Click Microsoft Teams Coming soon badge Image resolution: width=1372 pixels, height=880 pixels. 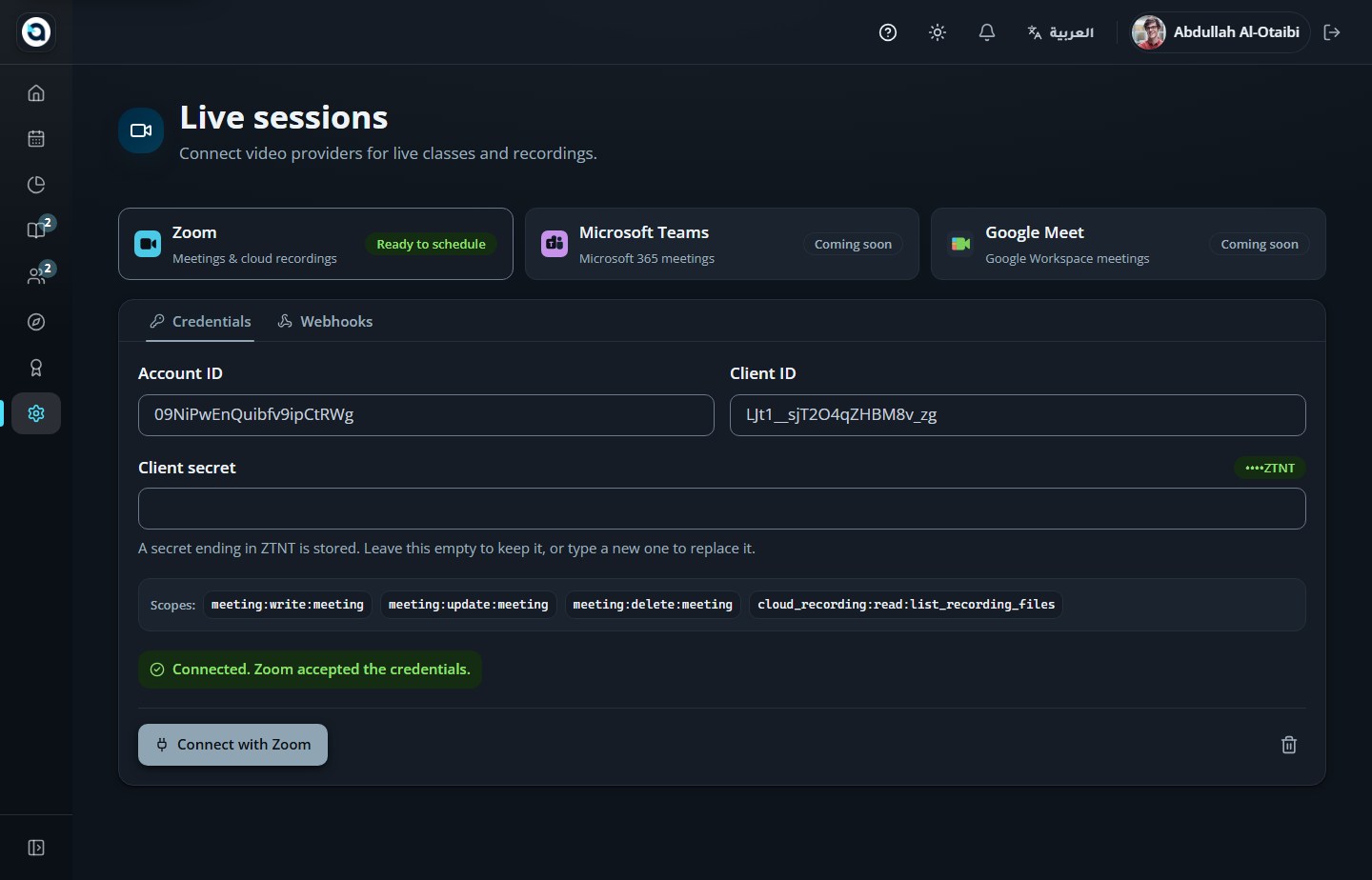pos(853,244)
